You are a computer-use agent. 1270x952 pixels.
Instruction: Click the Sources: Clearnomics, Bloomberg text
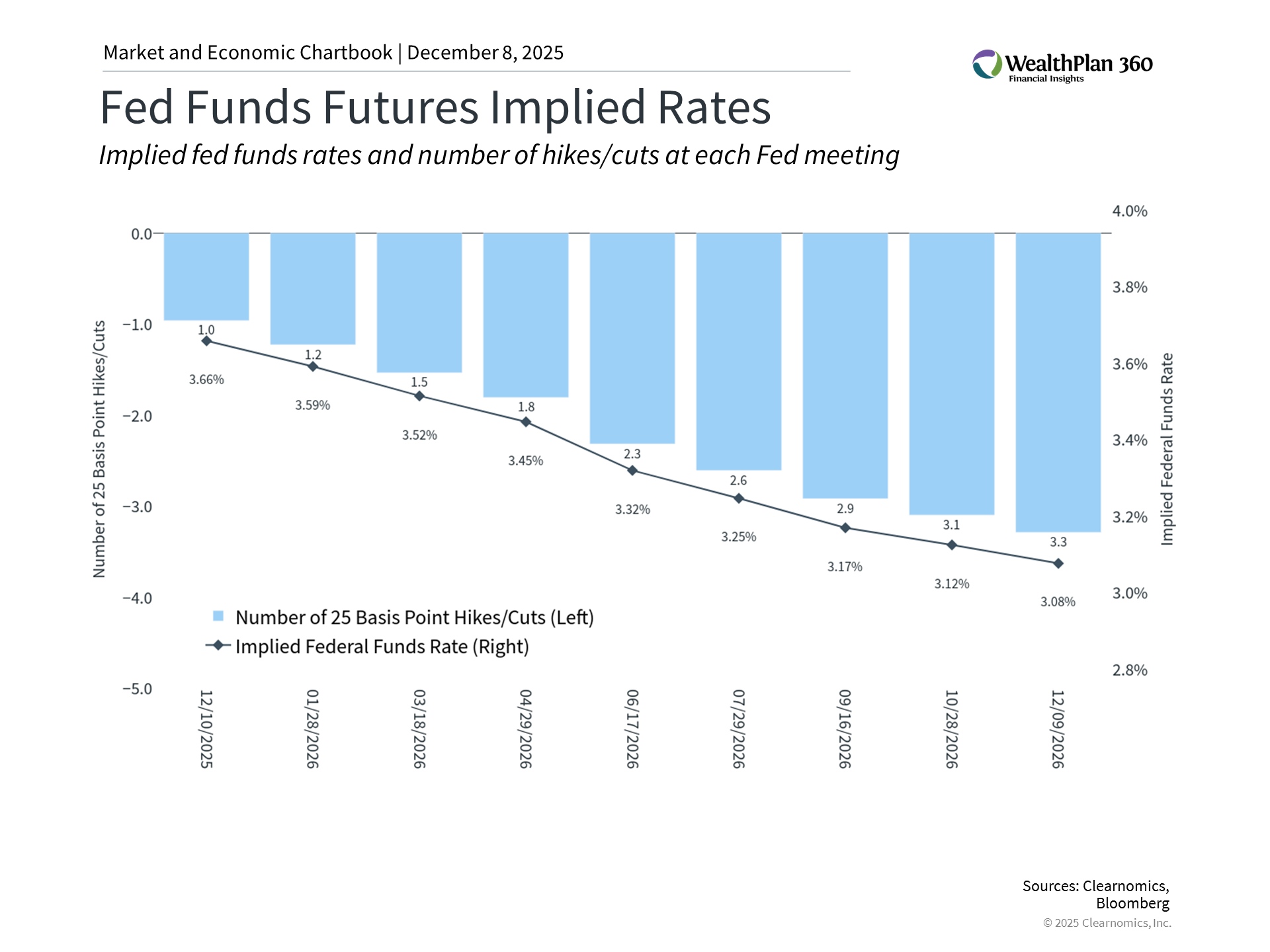point(1096,894)
